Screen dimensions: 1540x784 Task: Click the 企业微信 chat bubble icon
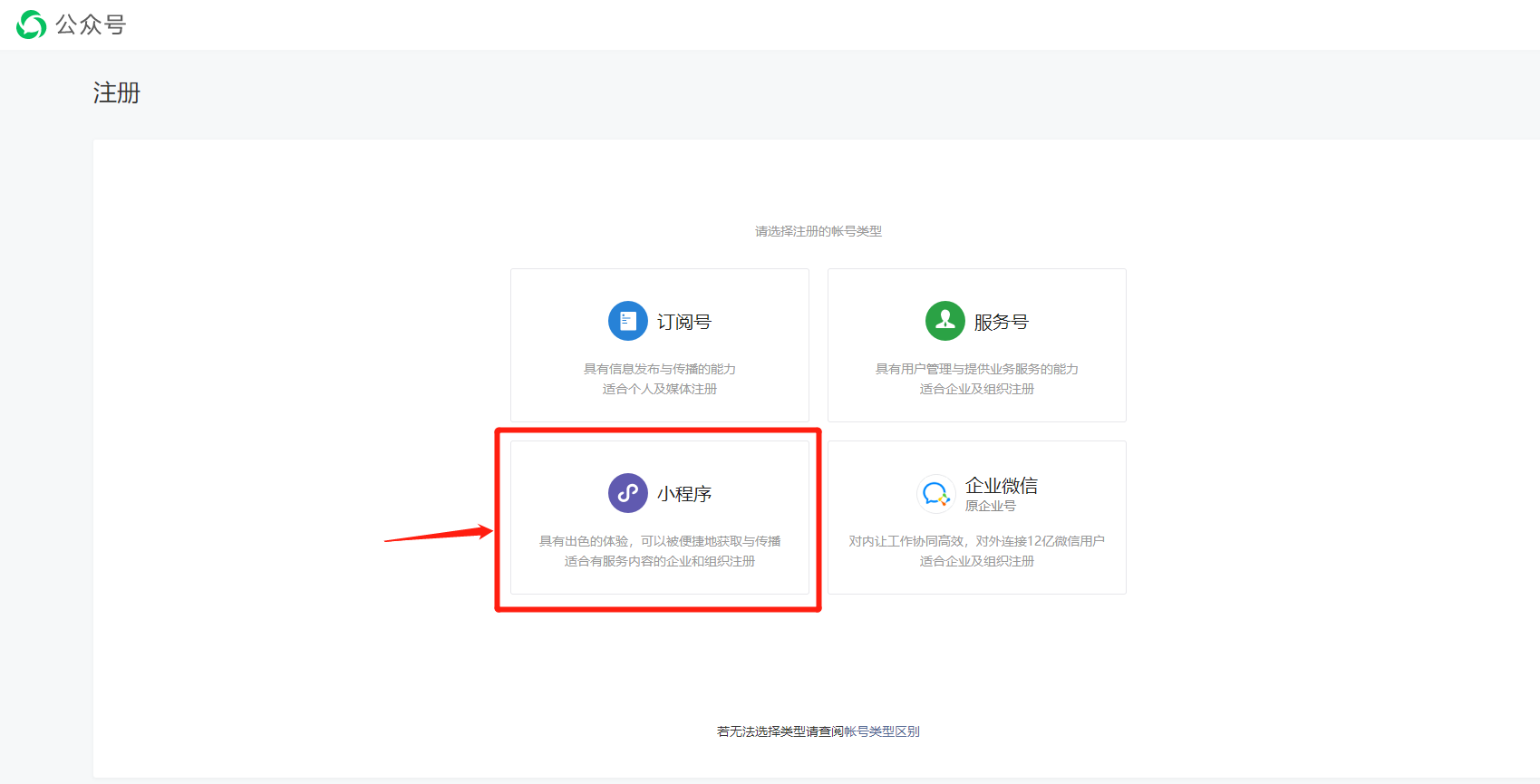click(x=935, y=494)
